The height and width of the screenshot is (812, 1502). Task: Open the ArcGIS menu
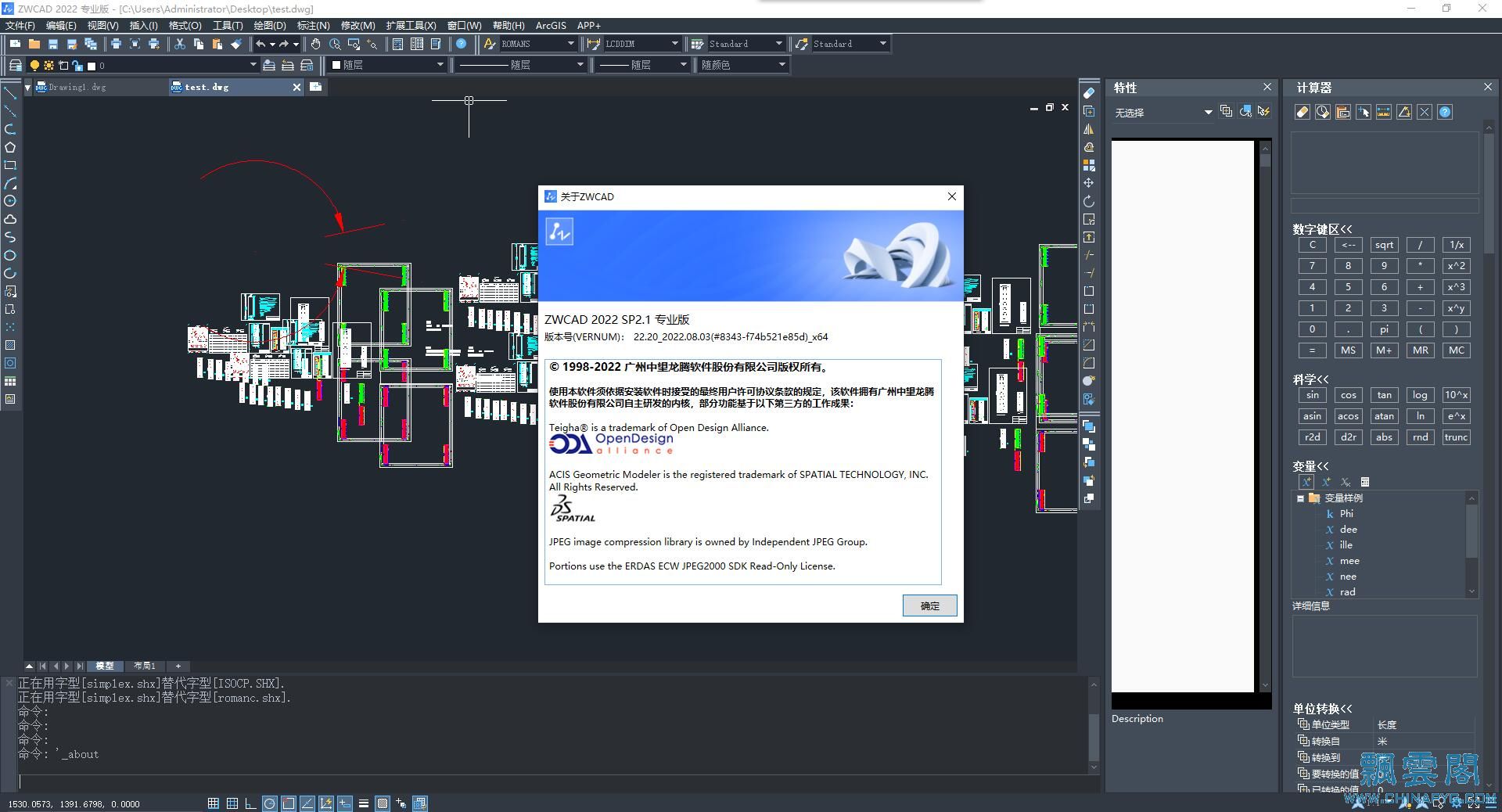point(551,26)
